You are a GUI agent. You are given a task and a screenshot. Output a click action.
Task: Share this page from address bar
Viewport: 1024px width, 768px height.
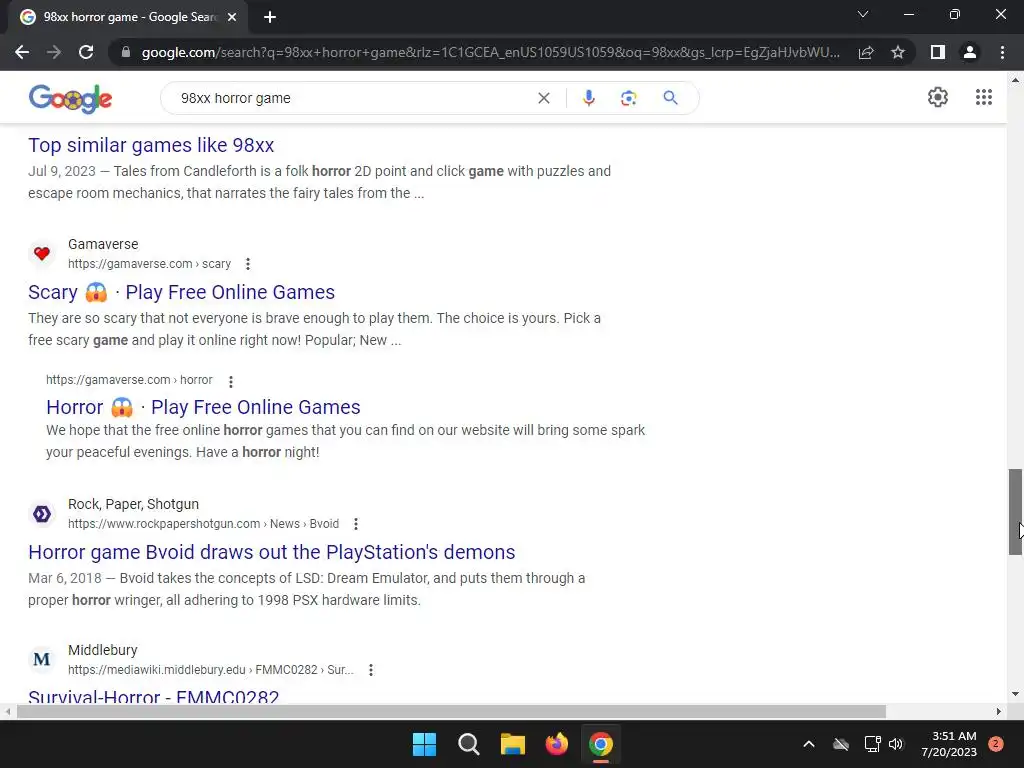(x=866, y=52)
